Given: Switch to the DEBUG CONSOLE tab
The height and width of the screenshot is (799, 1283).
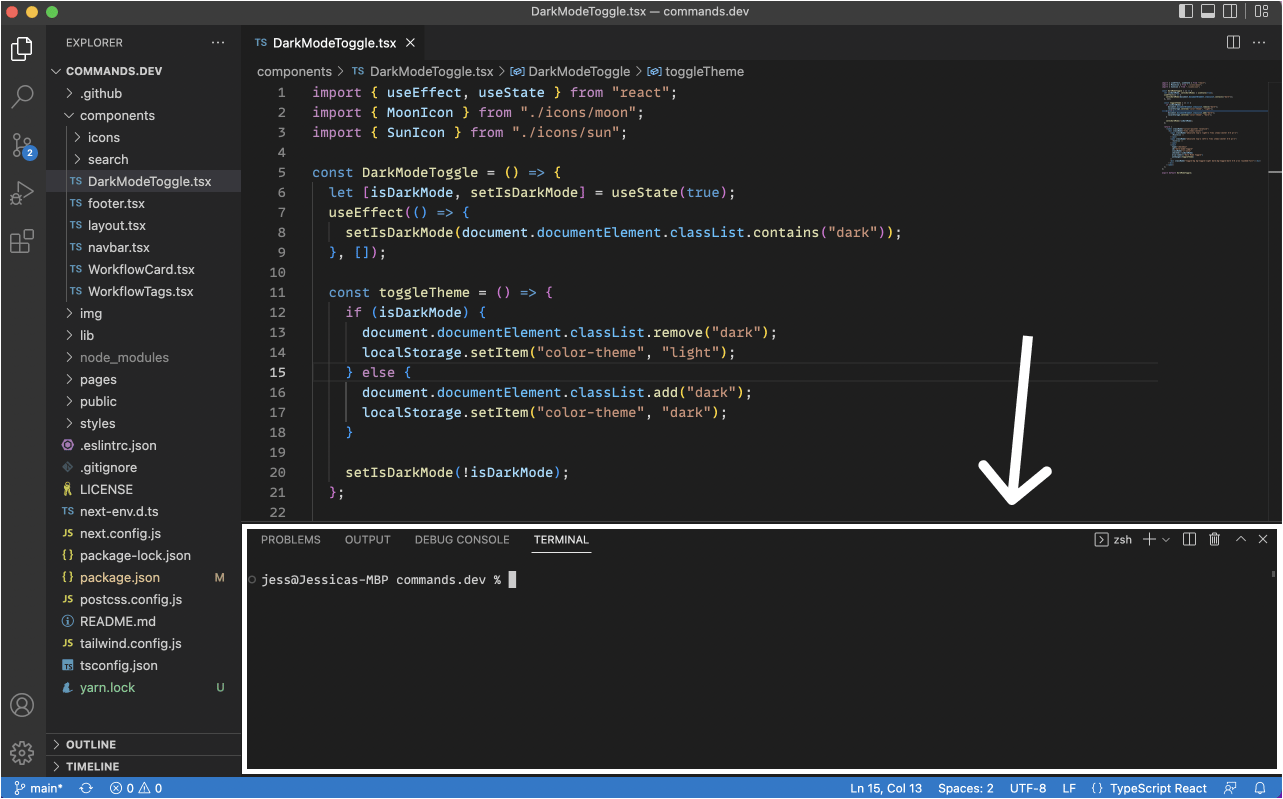Looking at the screenshot, I should click(x=461, y=539).
